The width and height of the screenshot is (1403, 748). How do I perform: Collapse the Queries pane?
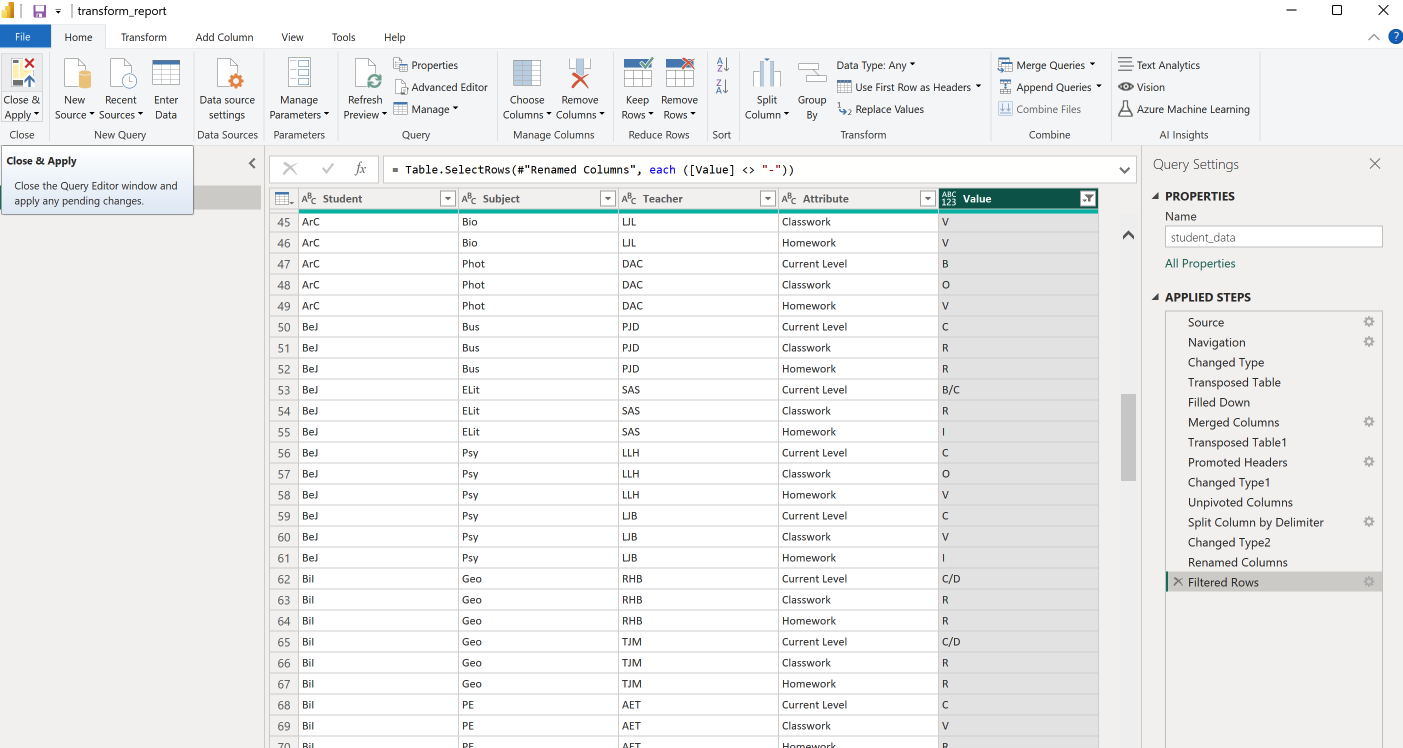point(253,164)
